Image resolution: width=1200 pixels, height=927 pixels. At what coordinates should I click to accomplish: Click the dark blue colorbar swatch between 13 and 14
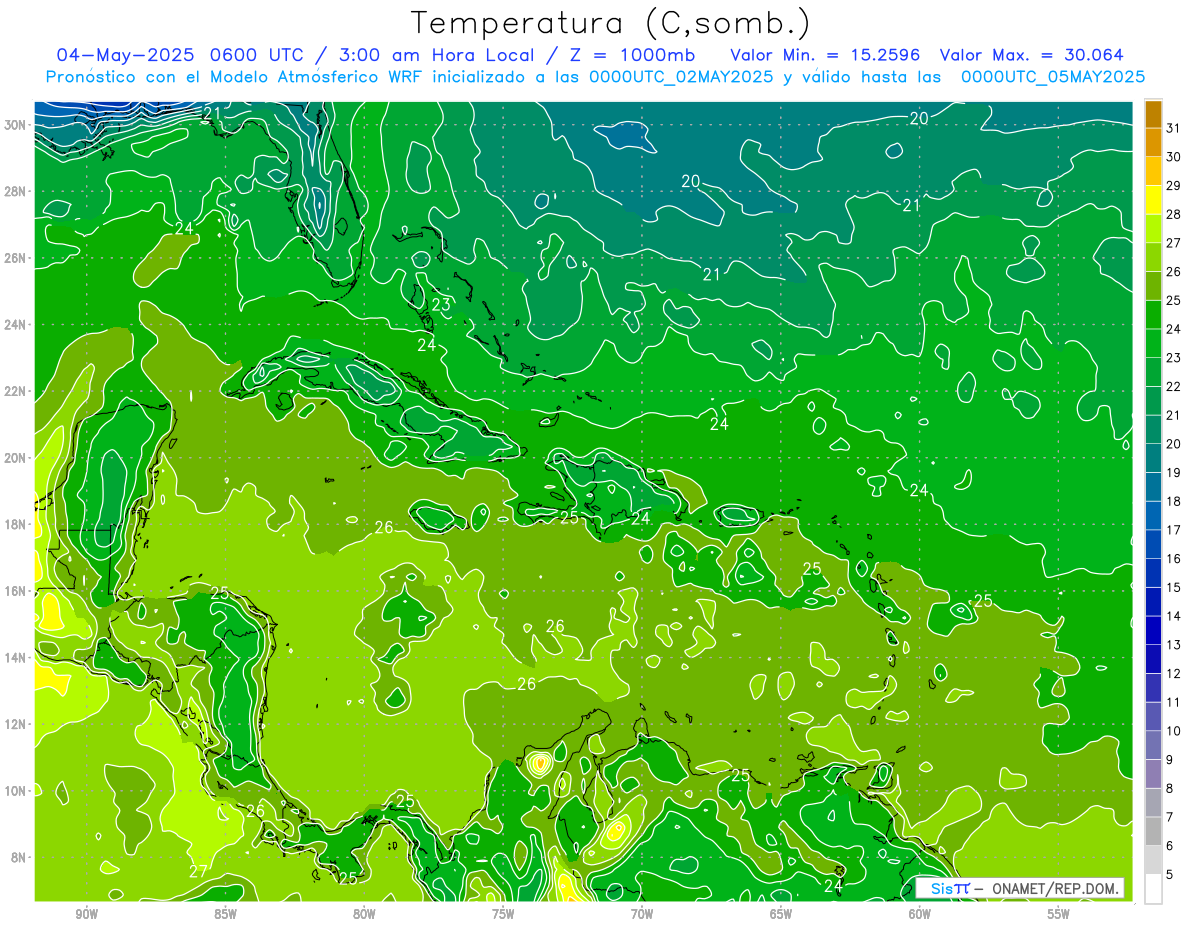point(1153,631)
